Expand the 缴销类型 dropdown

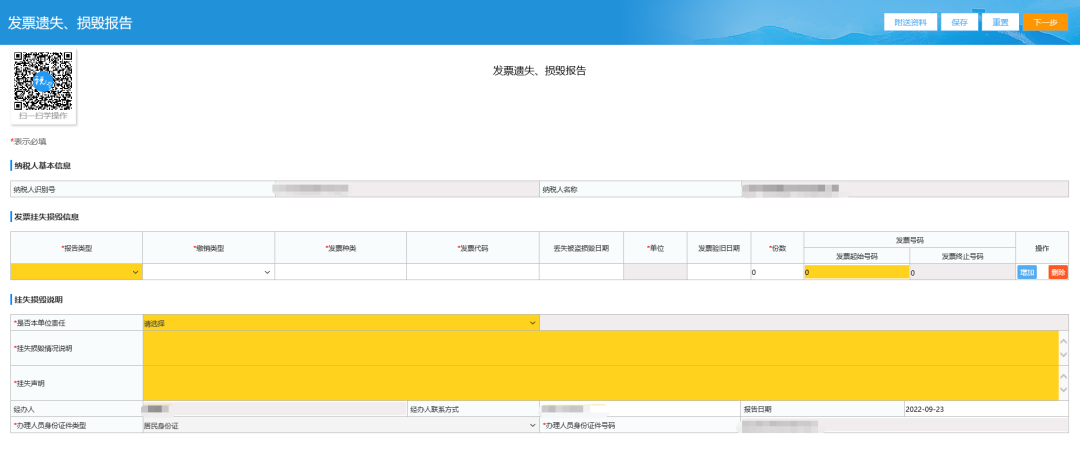[208, 272]
